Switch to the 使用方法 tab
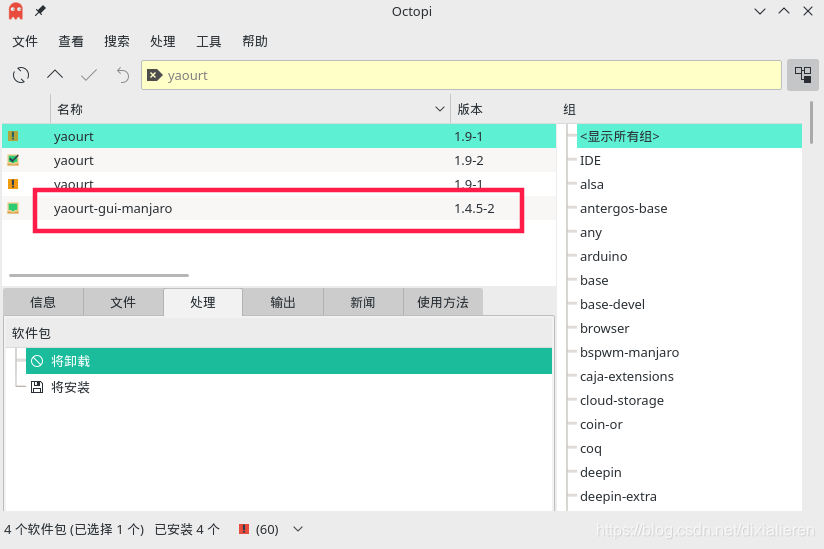The width and height of the screenshot is (824, 549). [442, 302]
